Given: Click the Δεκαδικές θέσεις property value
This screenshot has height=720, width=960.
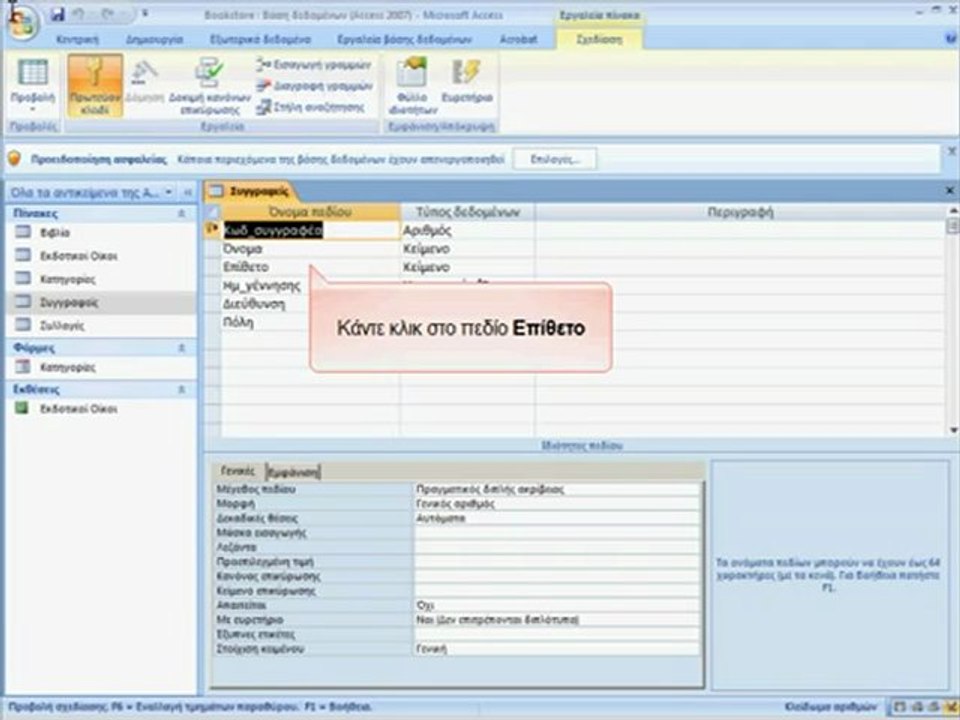Looking at the screenshot, I should pyautogui.click(x=557, y=519).
